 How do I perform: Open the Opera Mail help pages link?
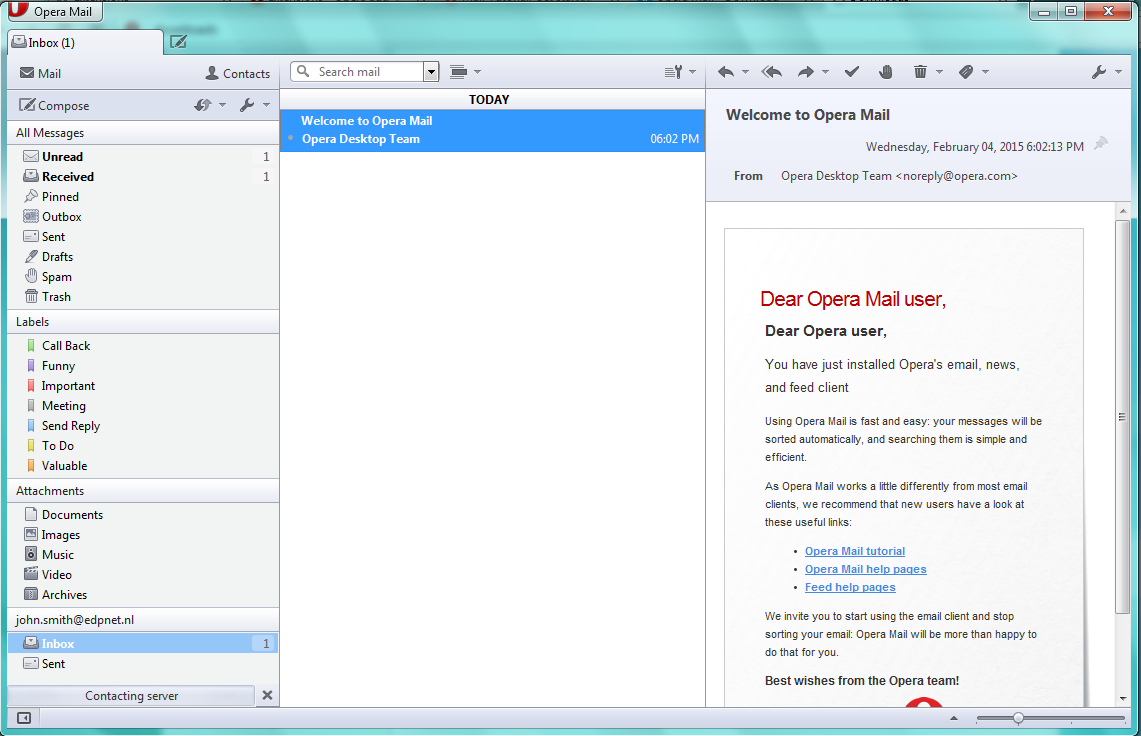866,569
